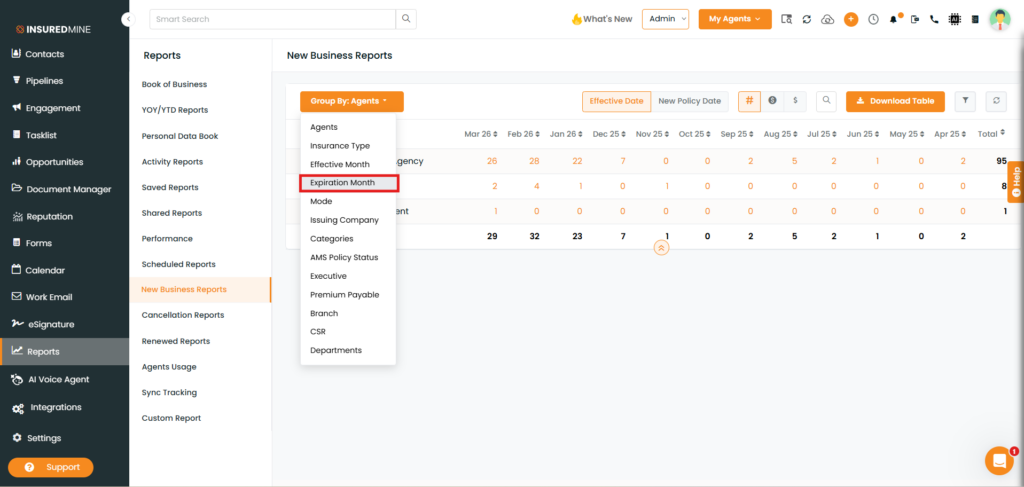
Task: Open the My Agents dropdown
Action: (x=734, y=19)
